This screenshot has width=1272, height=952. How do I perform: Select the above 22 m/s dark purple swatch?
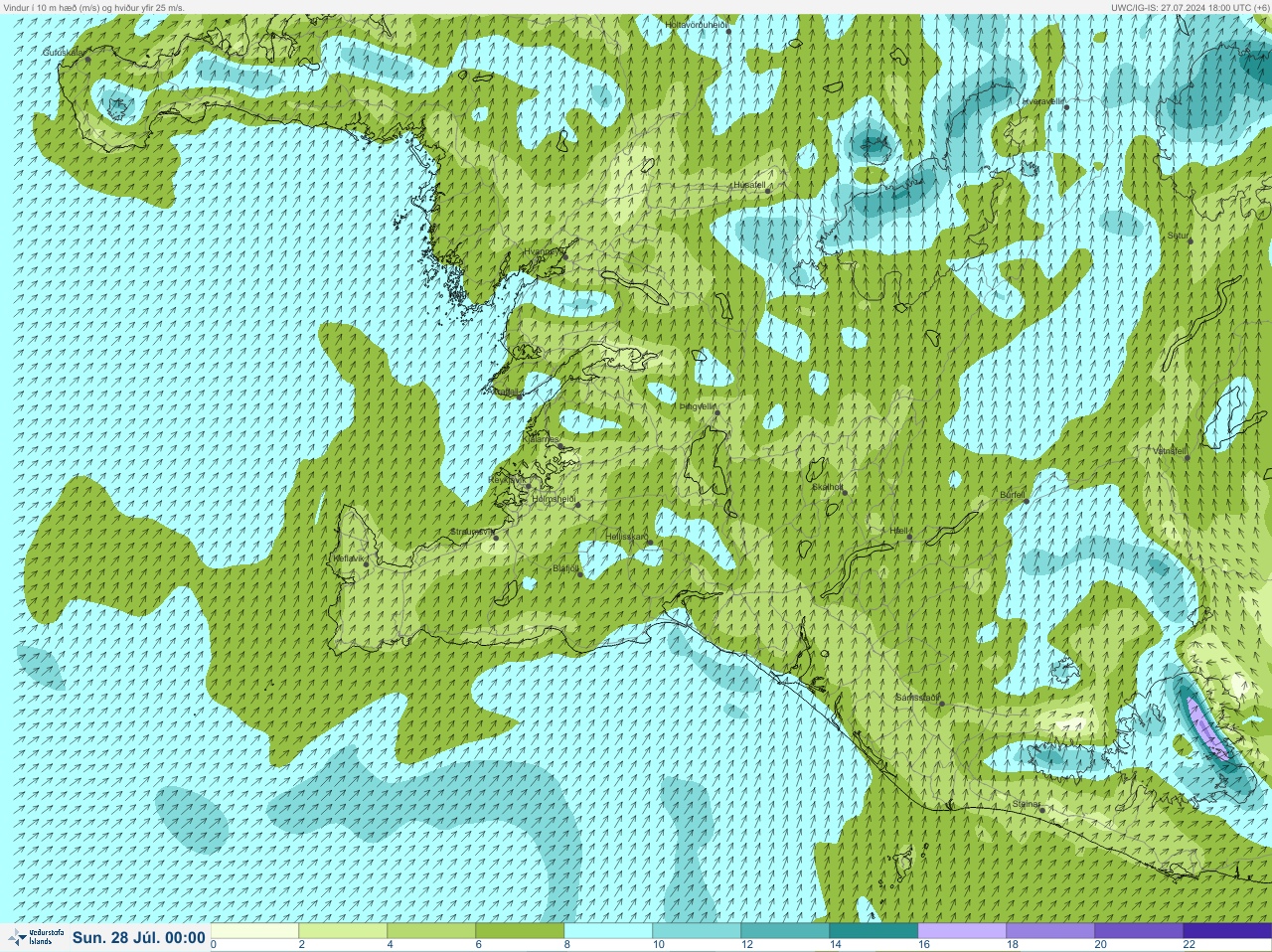(1227, 931)
